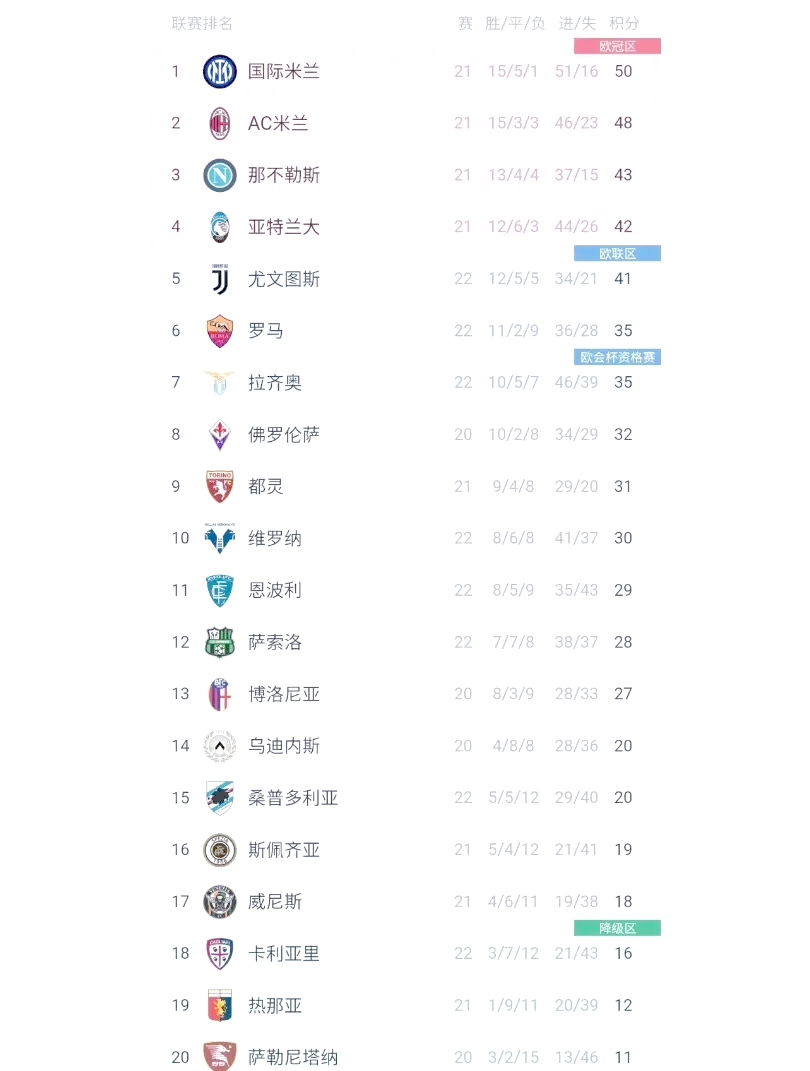Viewport: 810px width, 1071px height.
Task: Click the Roma club crest
Action: (220, 331)
